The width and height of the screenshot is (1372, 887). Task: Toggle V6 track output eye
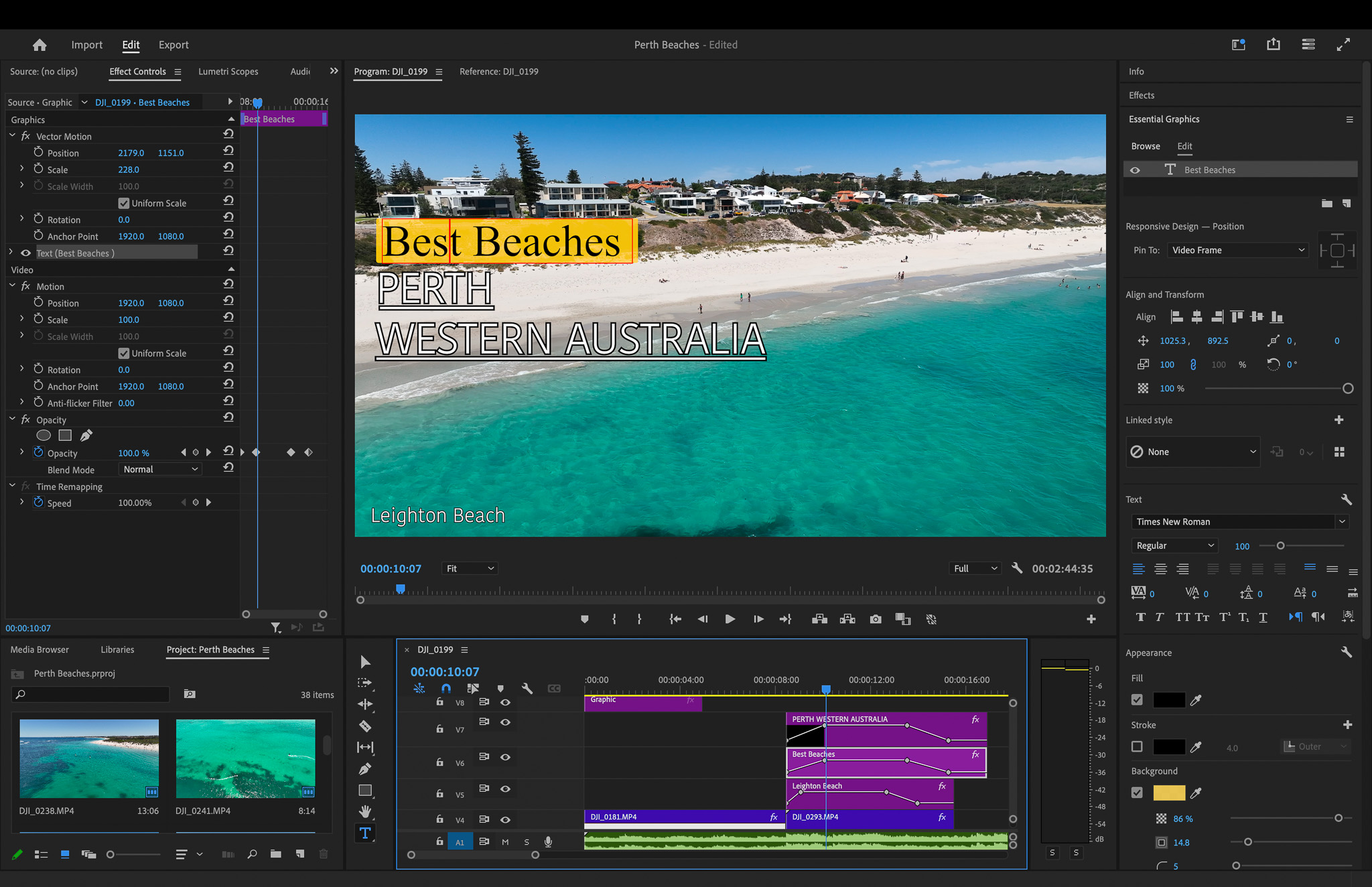(x=506, y=757)
